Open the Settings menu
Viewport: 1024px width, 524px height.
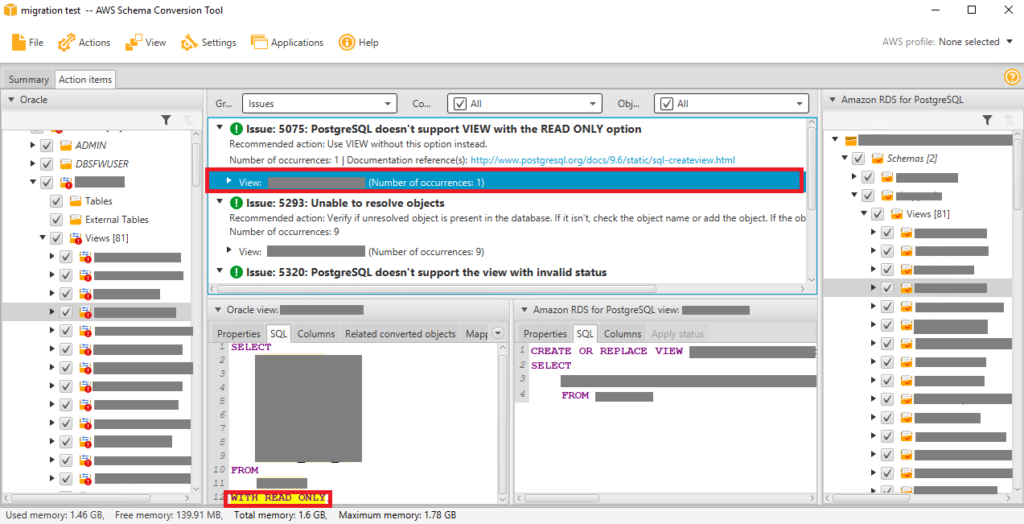point(208,42)
